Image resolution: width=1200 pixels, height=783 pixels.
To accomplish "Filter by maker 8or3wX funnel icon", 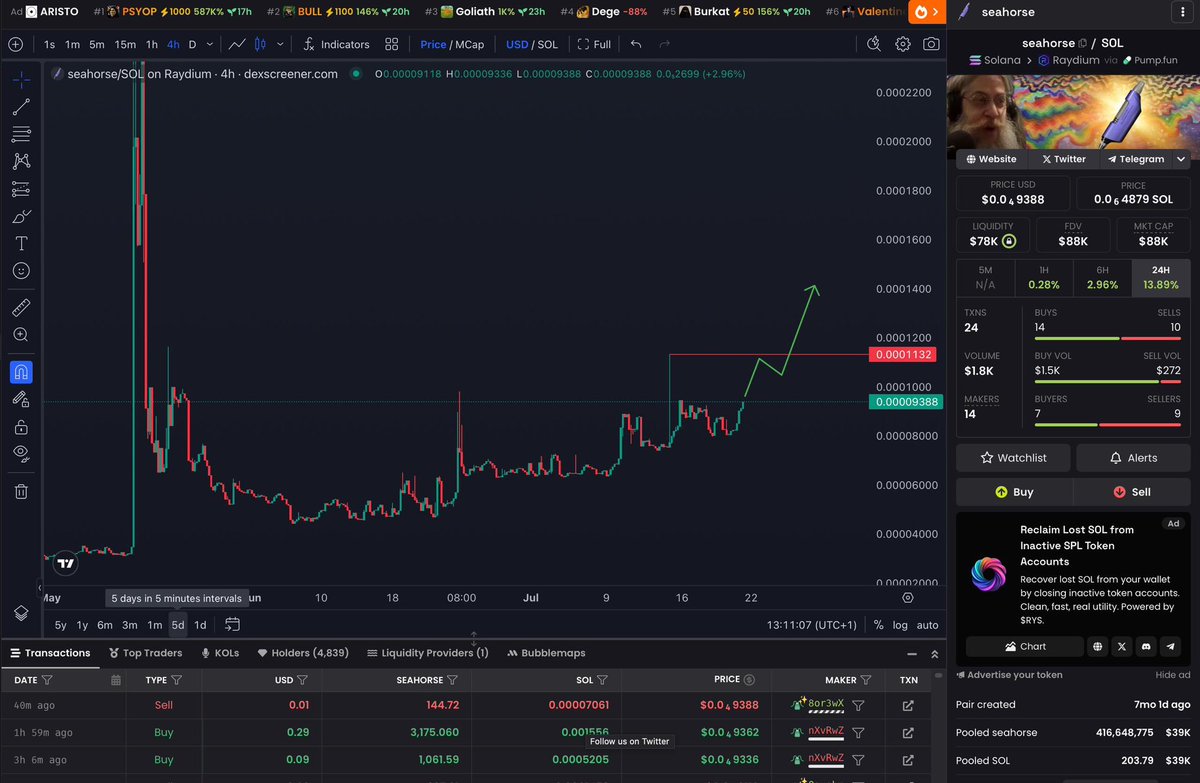I will click(858, 705).
